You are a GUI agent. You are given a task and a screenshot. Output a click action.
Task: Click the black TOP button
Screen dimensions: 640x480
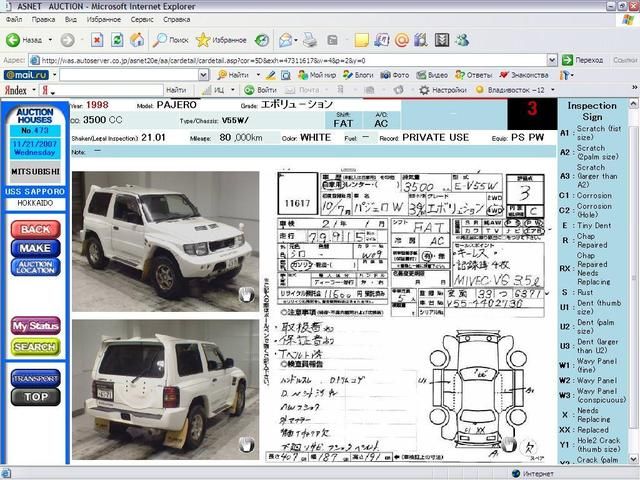(x=36, y=397)
